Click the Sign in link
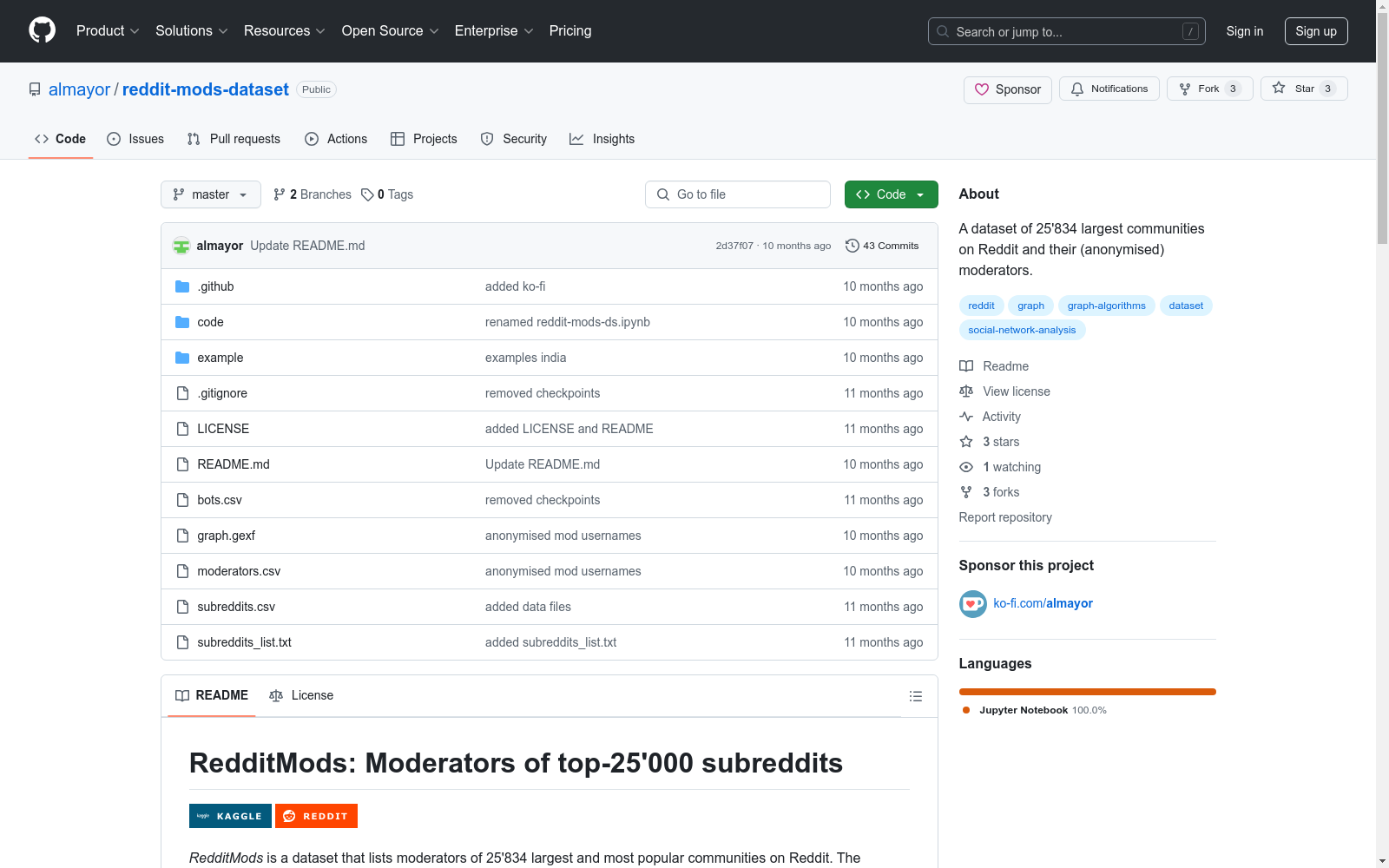 1245,31
